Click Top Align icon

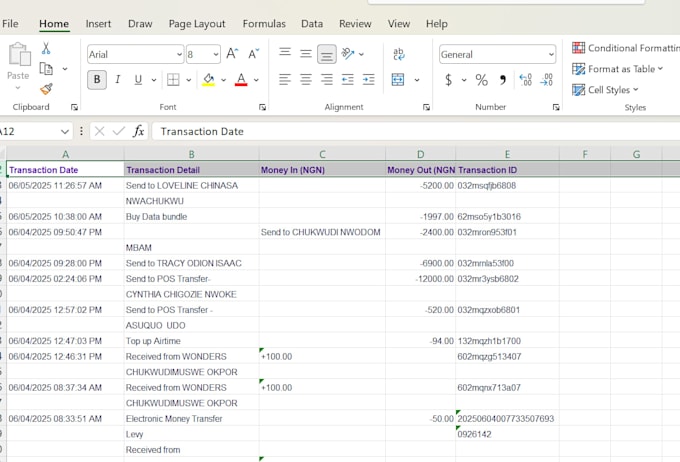pyautogui.click(x=285, y=52)
